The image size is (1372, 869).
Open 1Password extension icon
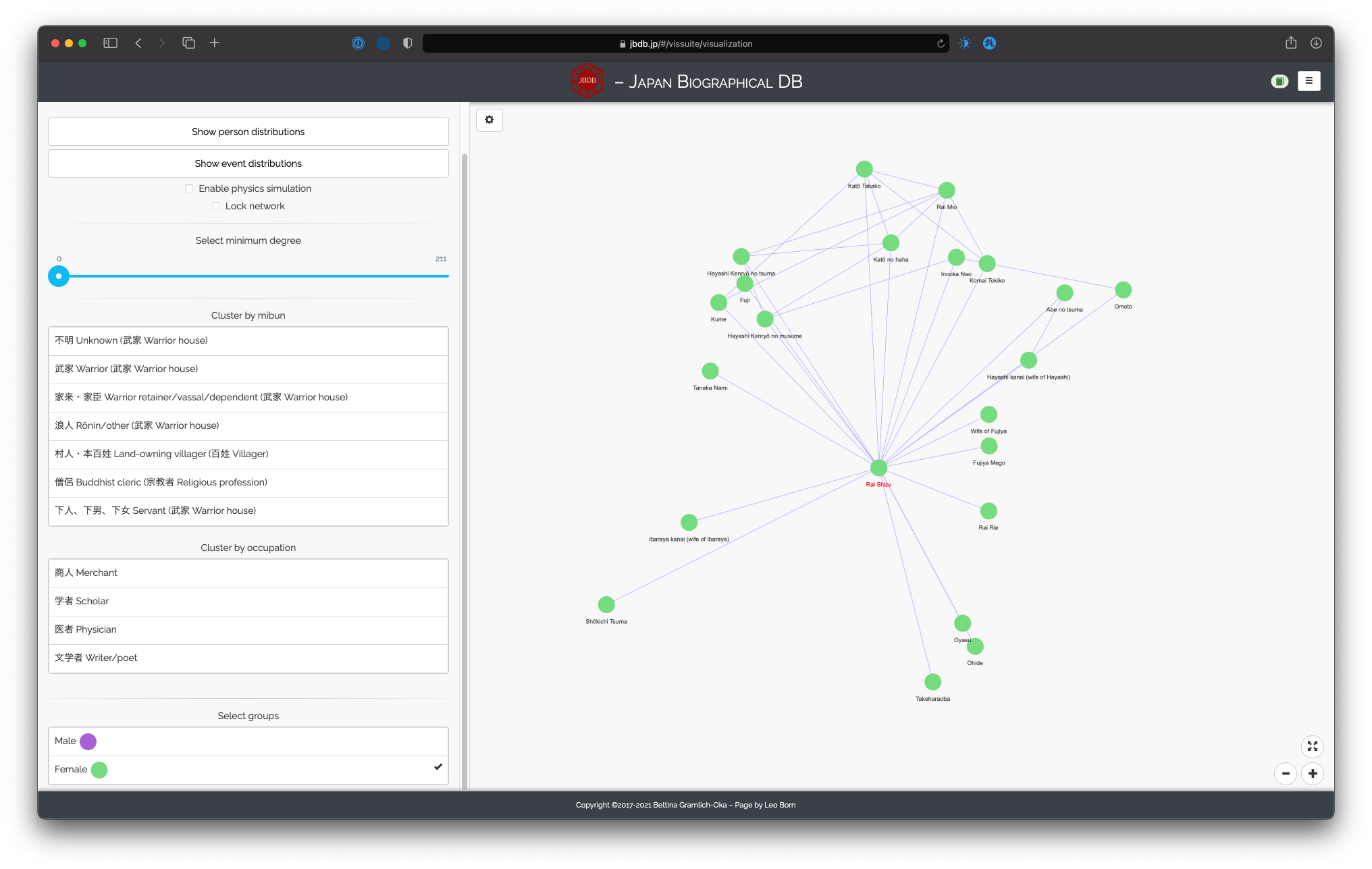(358, 43)
